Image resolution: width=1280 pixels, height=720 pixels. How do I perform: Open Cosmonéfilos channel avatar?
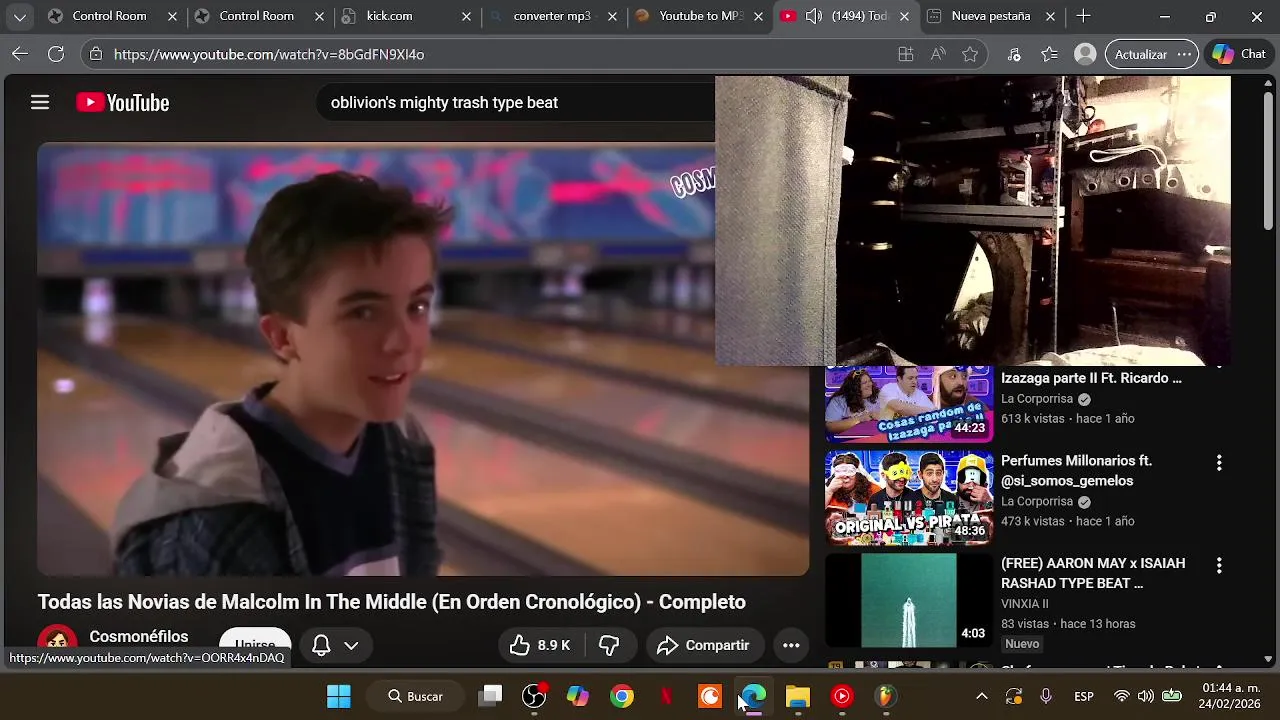pos(57,641)
